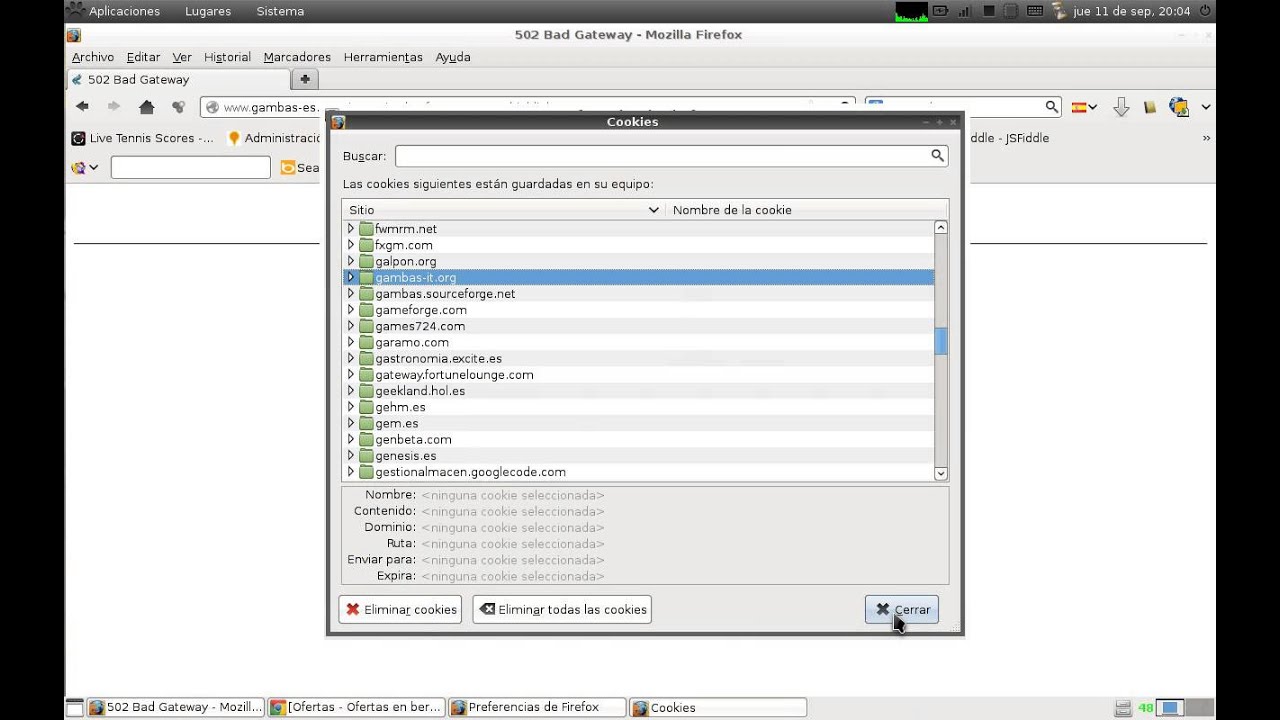This screenshot has height=720, width=1280.
Task: Expand the gameforge.com cookie folder
Action: (x=350, y=310)
